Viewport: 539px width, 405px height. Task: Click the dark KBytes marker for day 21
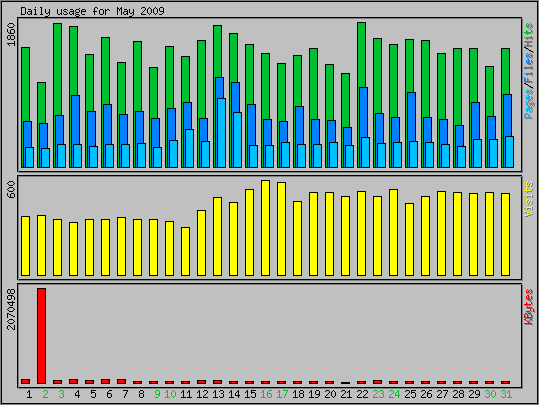[345, 383]
